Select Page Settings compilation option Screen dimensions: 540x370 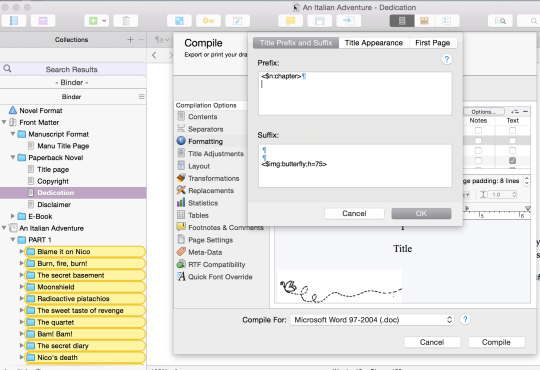(210, 240)
